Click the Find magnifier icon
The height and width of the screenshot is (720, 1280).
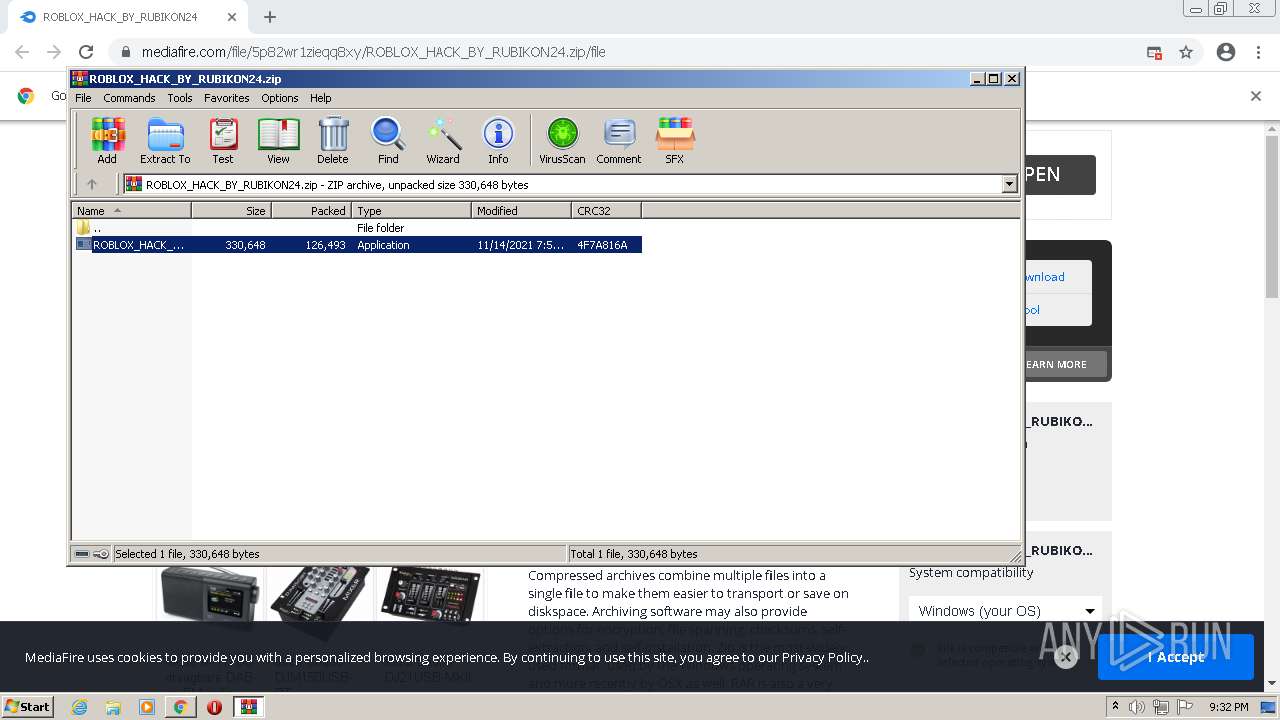[x=388, y=140]
